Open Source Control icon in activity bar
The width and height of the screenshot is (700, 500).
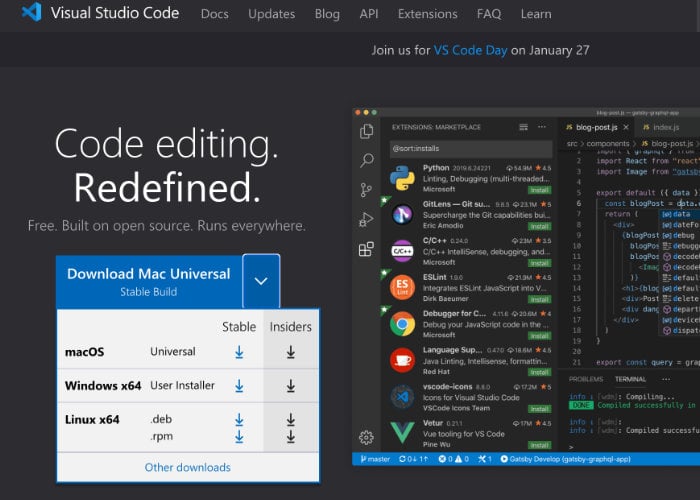tap(366, 190)
